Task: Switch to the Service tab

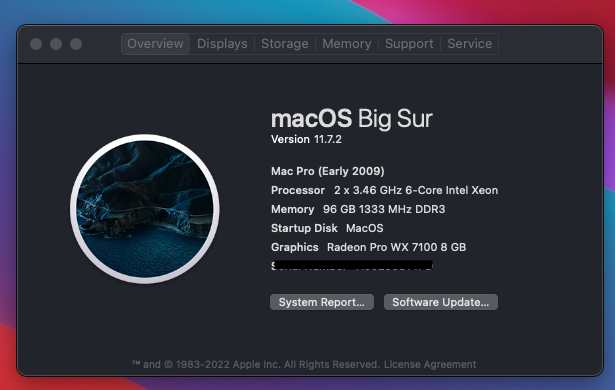Action: [x=469, y=44]
